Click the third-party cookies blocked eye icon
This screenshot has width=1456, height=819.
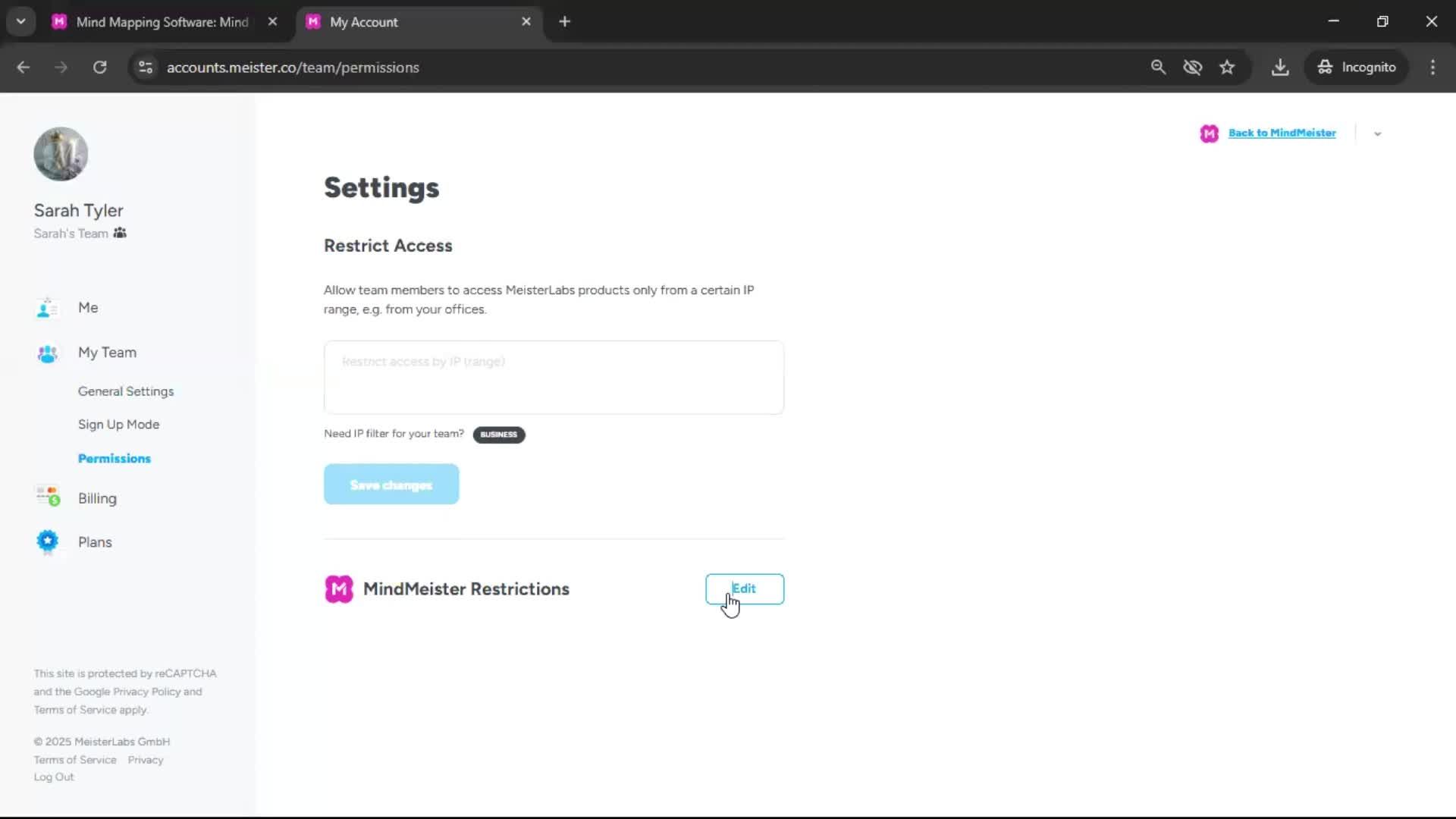(1193, 67)
